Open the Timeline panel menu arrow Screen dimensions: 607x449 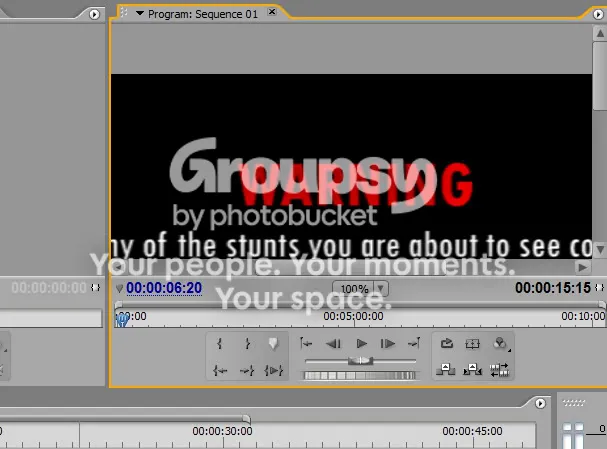[x=540, y=403]
